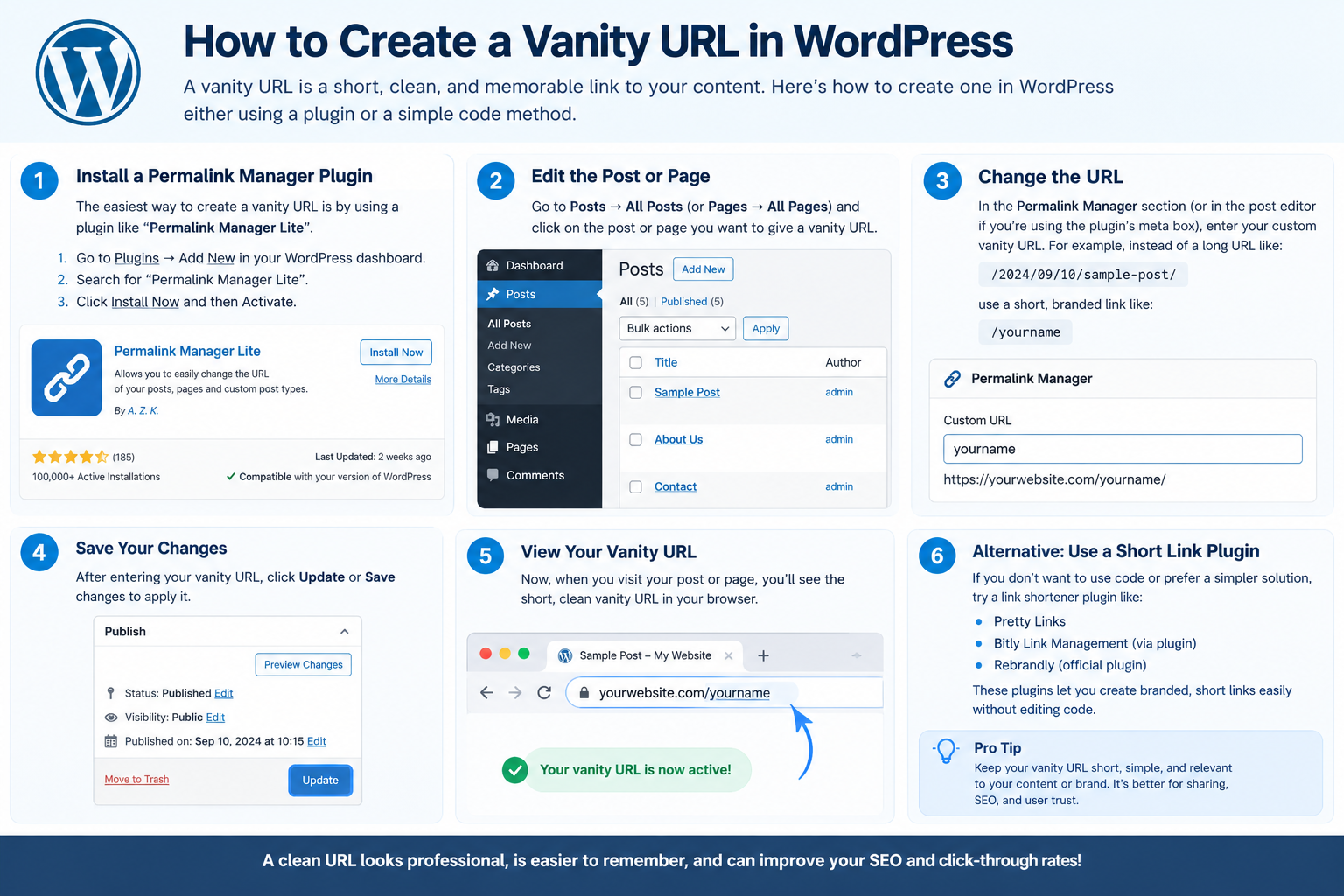Click the yellow minimize dot
The width and height of the screenshot is (1344, 896).
[505, 653]
